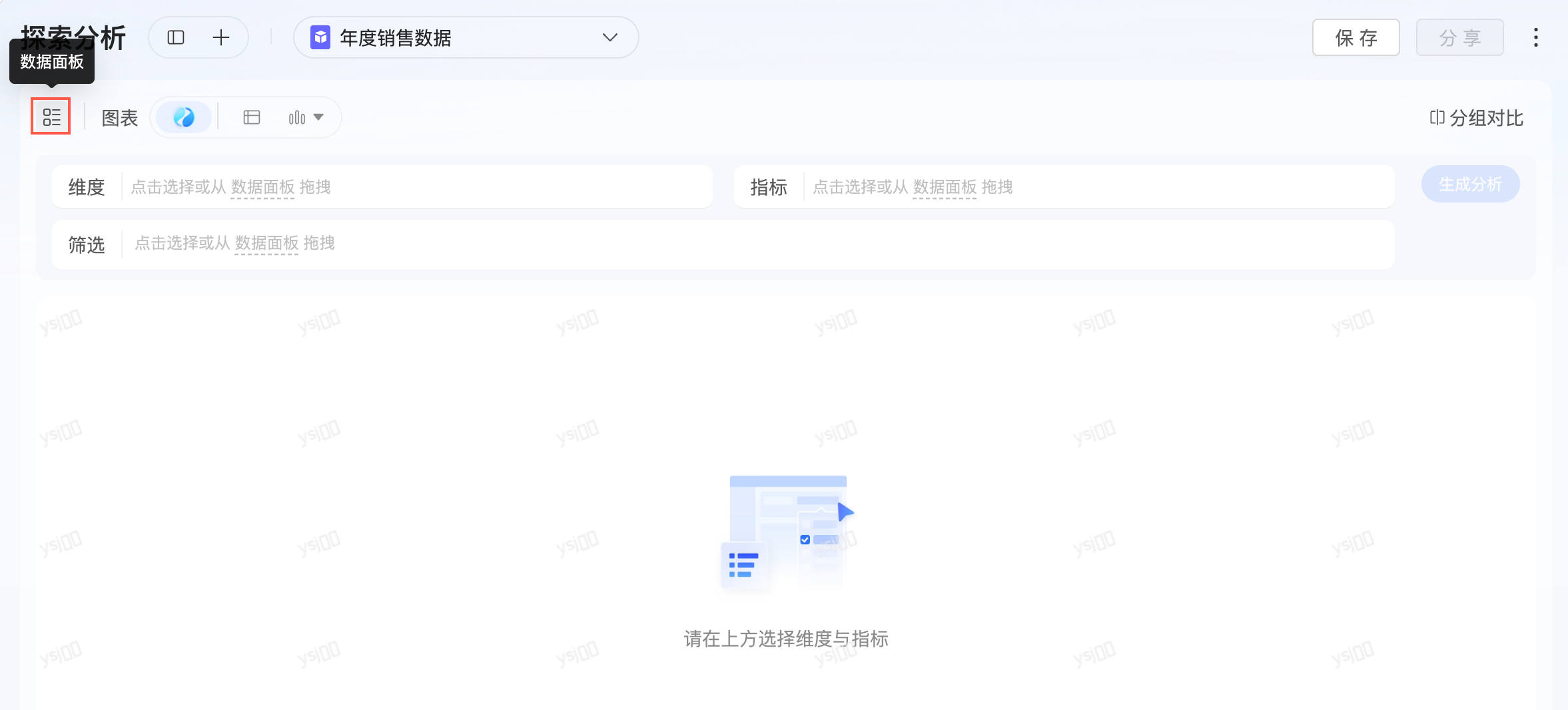
Task: Click 分组对比 compare option
Action: [1476, 118]
